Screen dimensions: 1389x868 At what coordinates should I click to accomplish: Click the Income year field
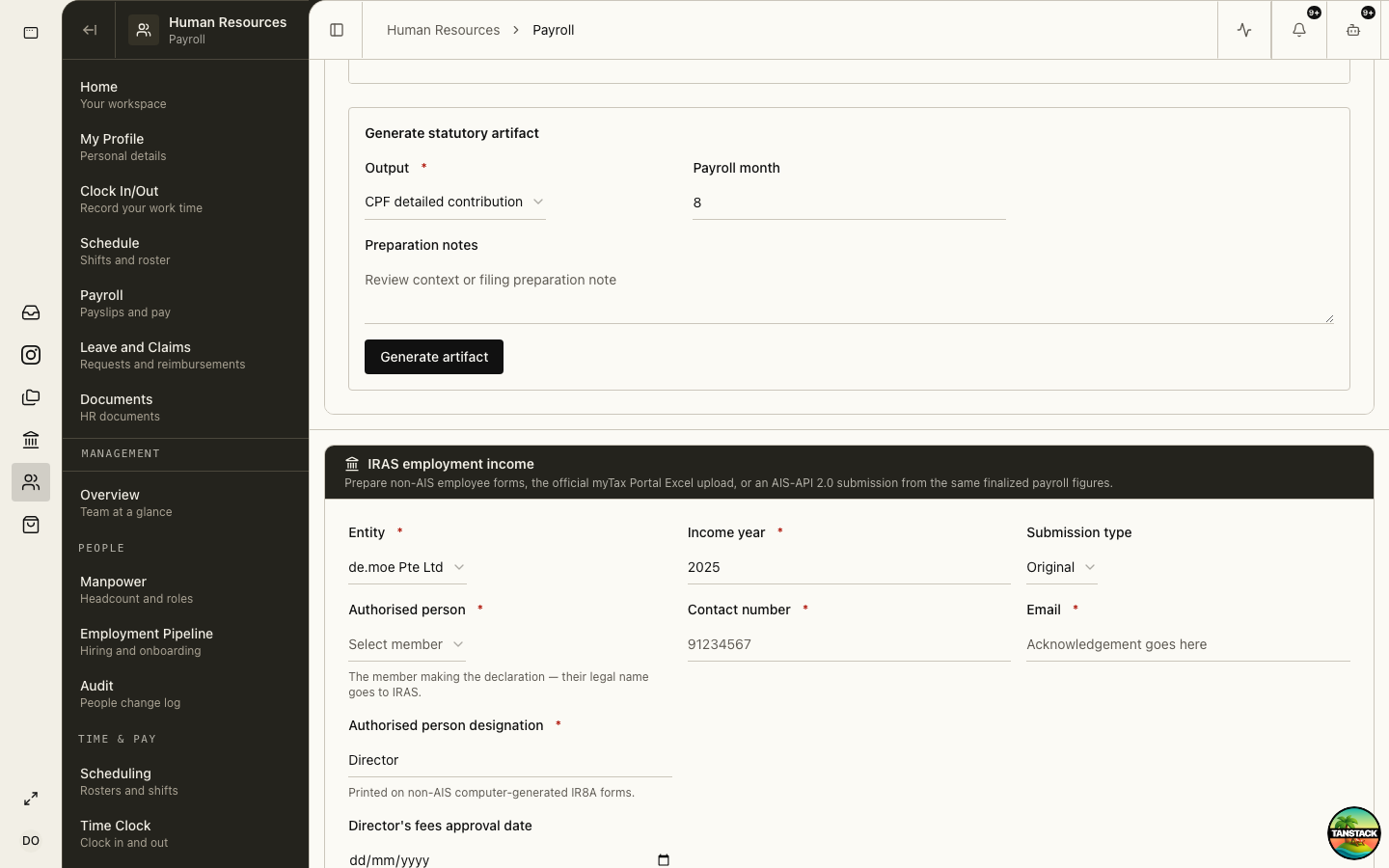849,567
